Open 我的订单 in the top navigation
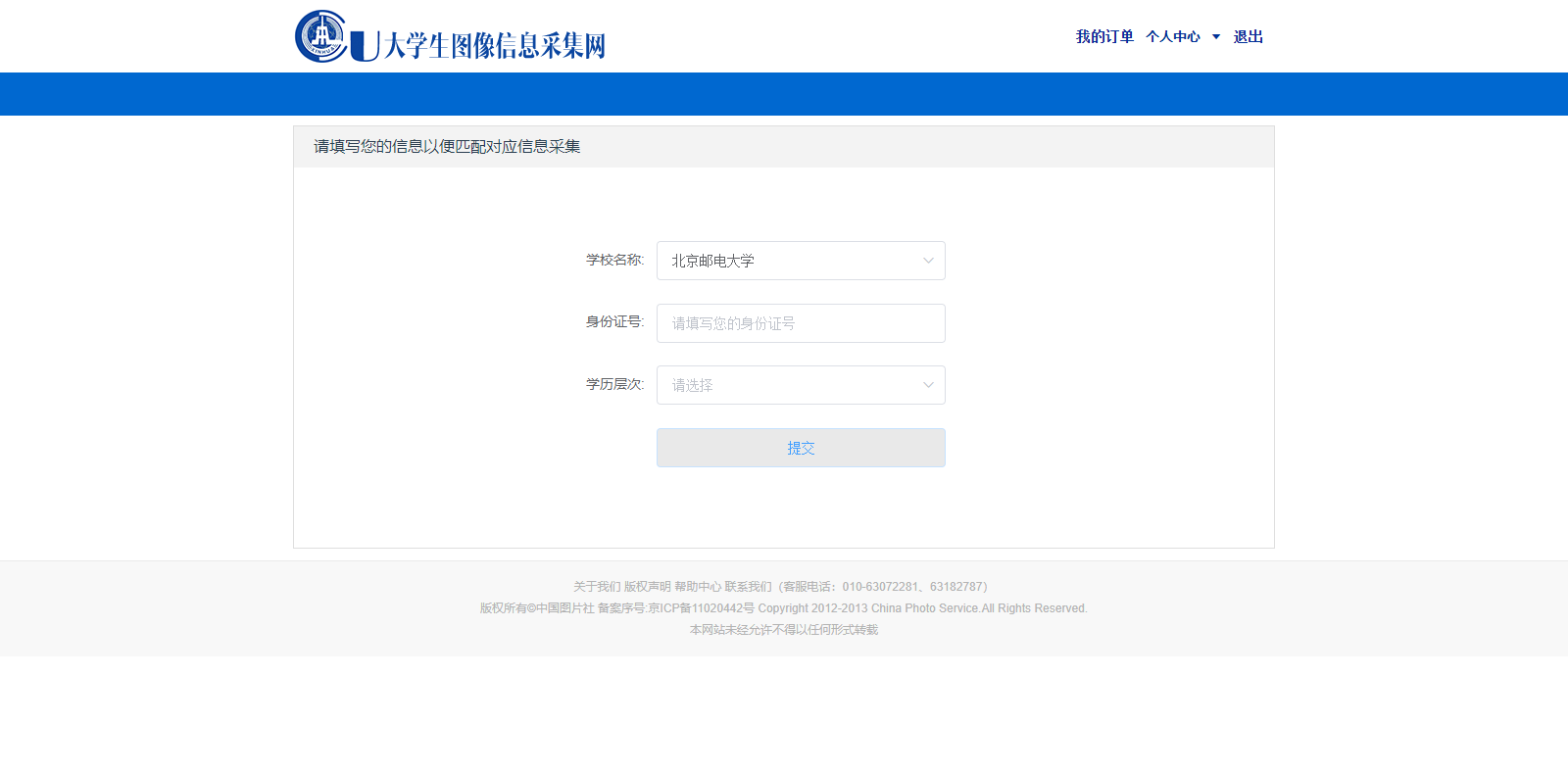The image size is (1568, 773). click(1104, 36)
